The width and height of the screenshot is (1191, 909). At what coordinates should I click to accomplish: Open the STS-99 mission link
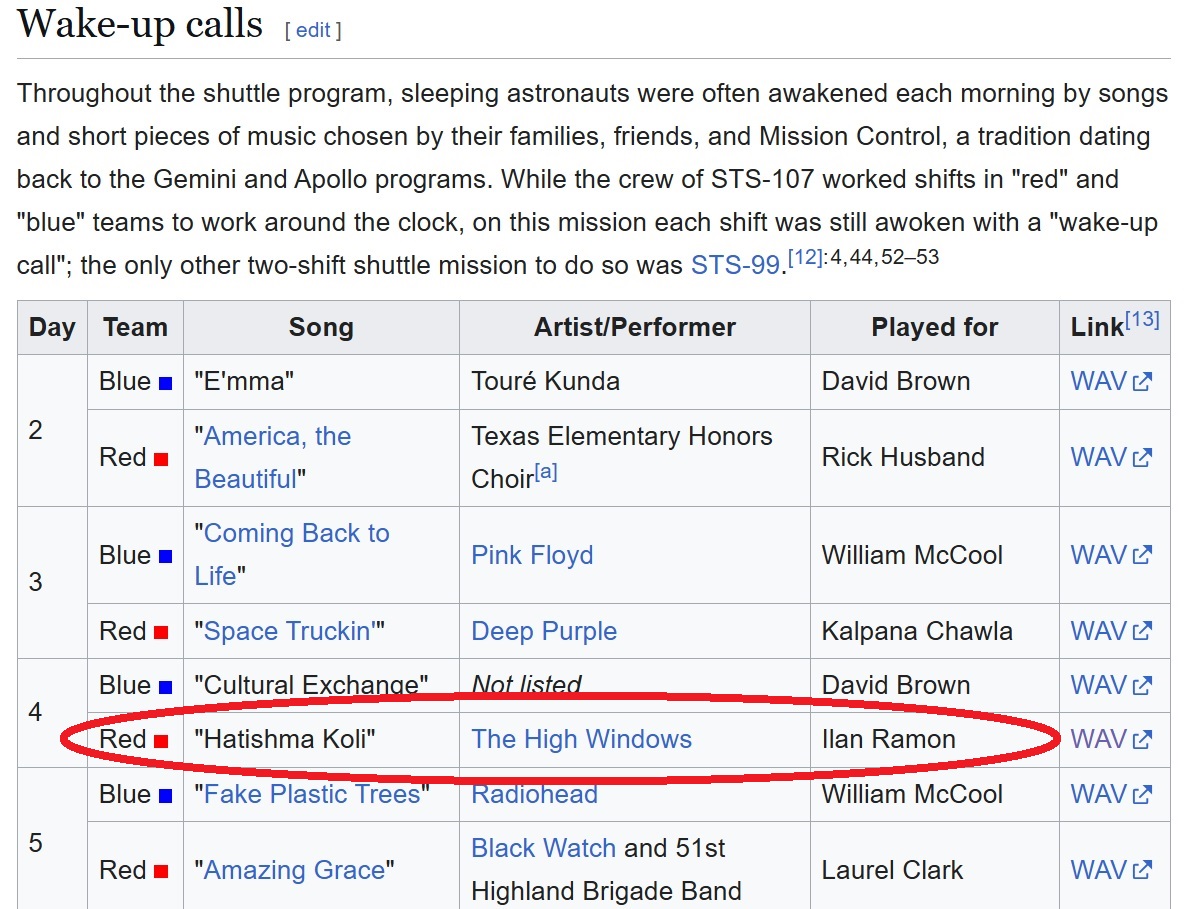pos(734,265)
